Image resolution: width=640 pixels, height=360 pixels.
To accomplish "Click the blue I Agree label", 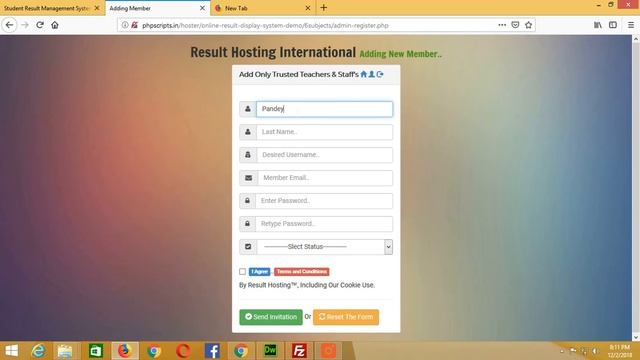I will [259, 271].
